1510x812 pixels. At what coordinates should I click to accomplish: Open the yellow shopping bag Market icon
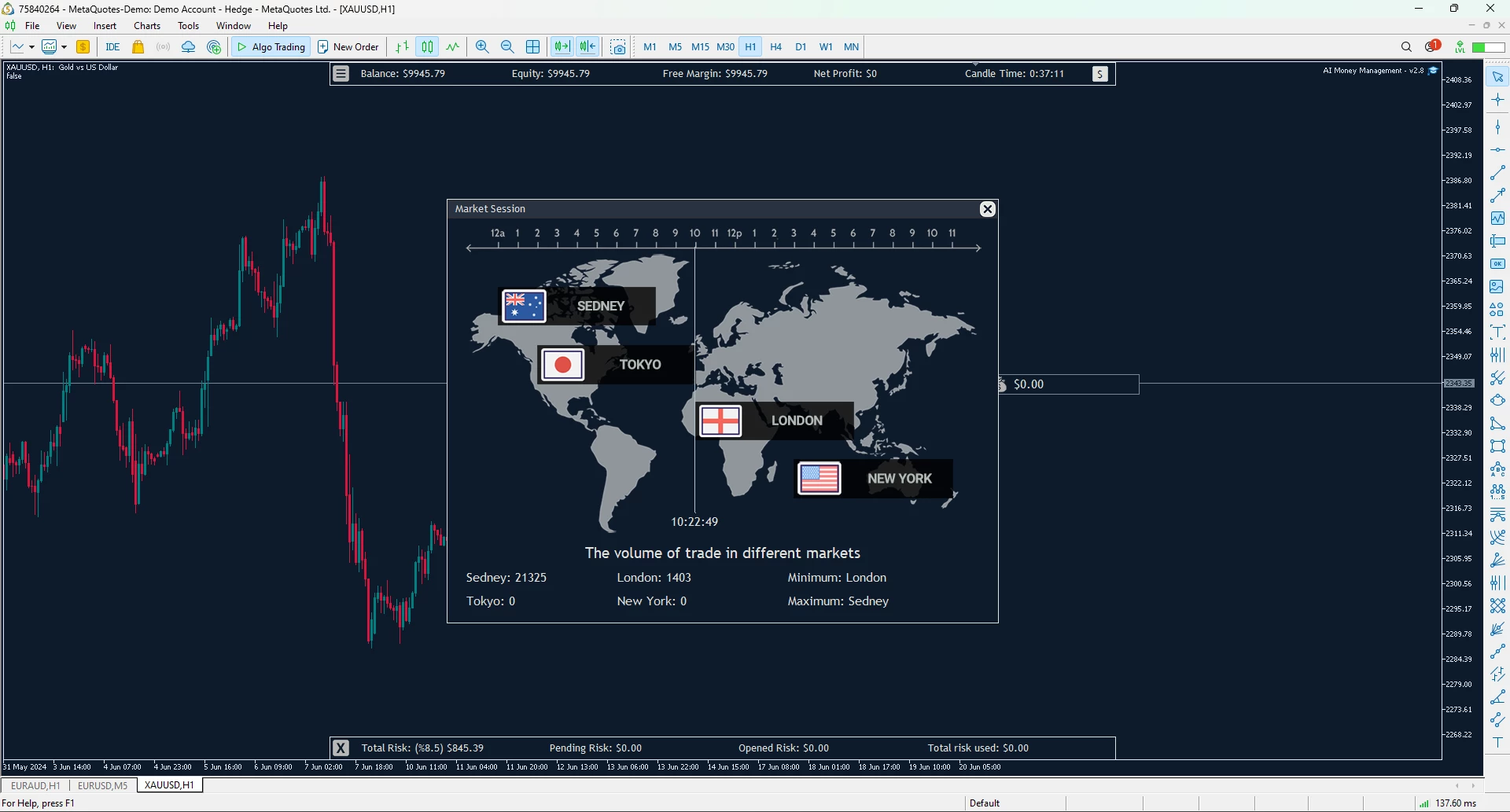click(138, 47)
